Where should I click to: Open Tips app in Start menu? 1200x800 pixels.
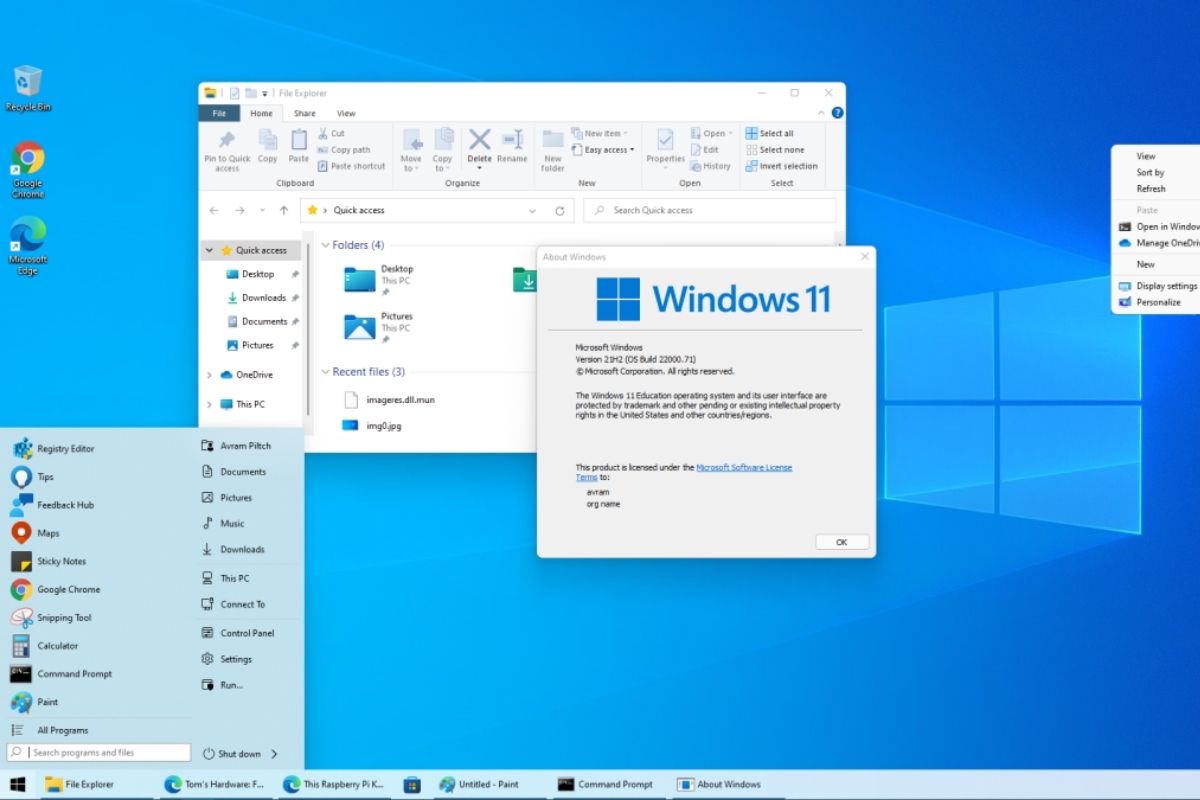click(x=34, y=477)
